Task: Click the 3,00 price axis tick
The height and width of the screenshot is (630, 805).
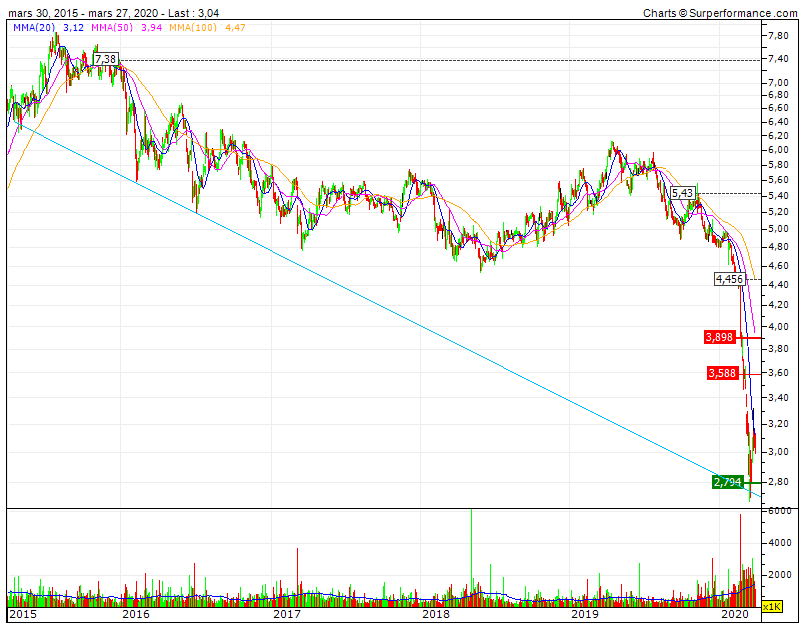Action: tap(778, 451)
